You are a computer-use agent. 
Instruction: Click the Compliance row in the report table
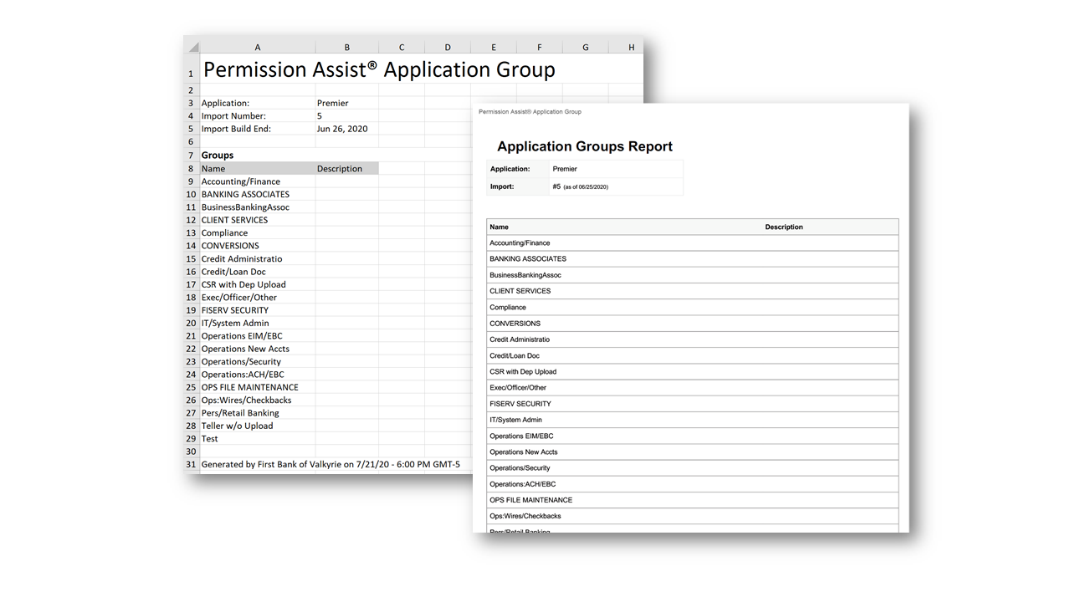point(510,307)
